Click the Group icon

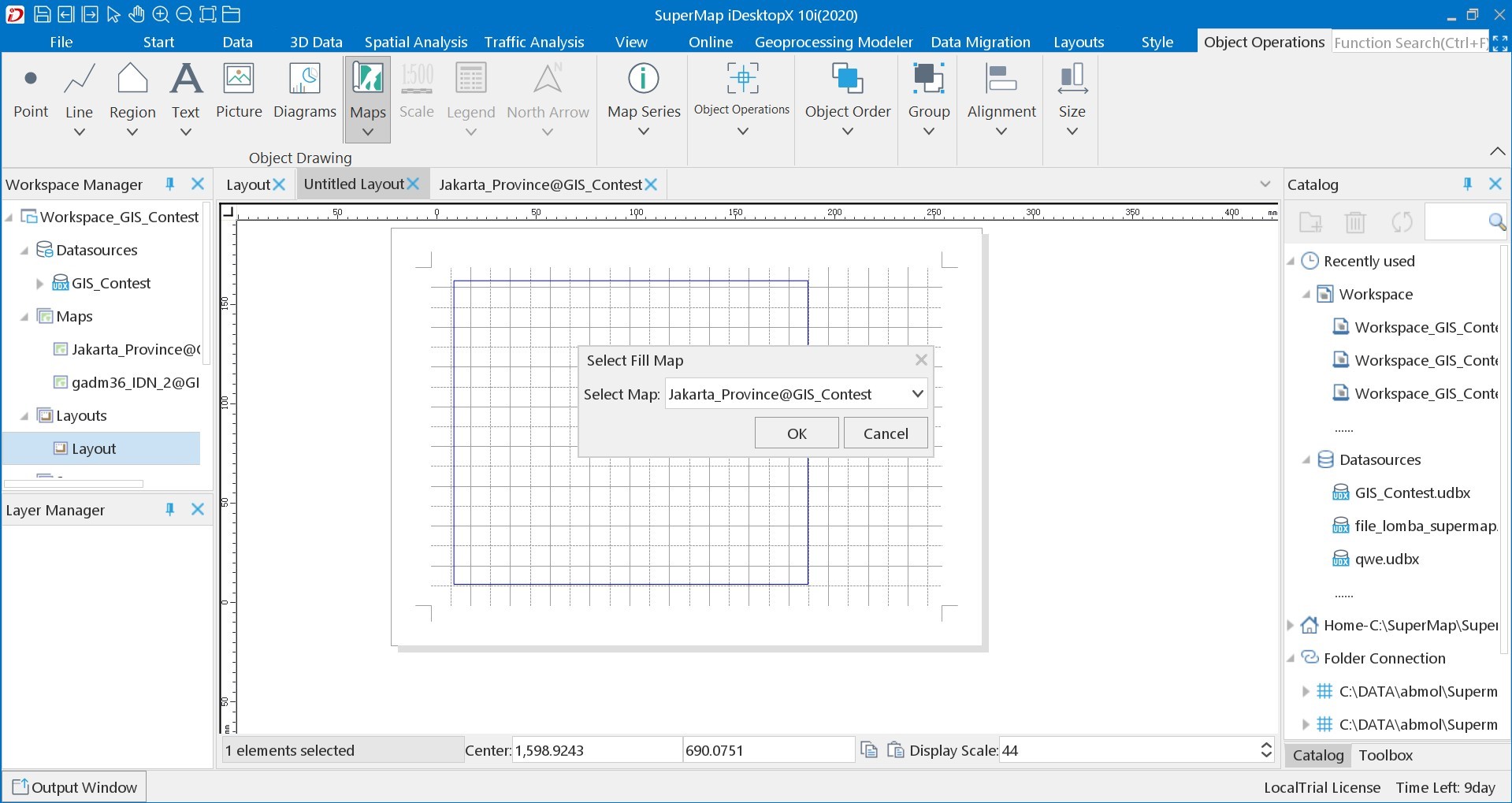coord(929,78)
